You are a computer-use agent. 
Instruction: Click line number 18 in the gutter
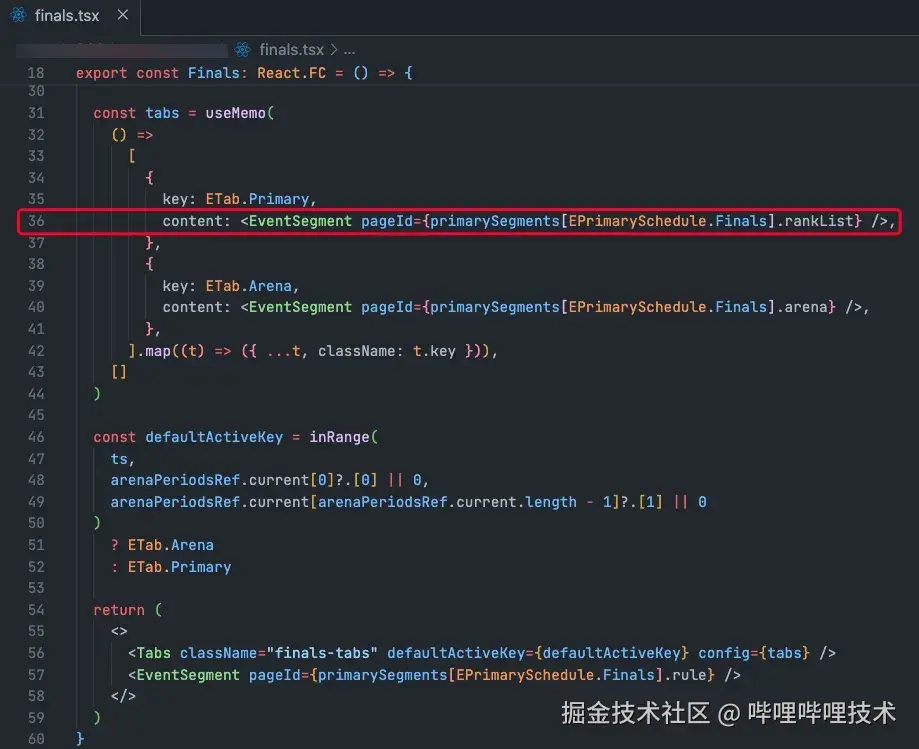tap(38, 72)
